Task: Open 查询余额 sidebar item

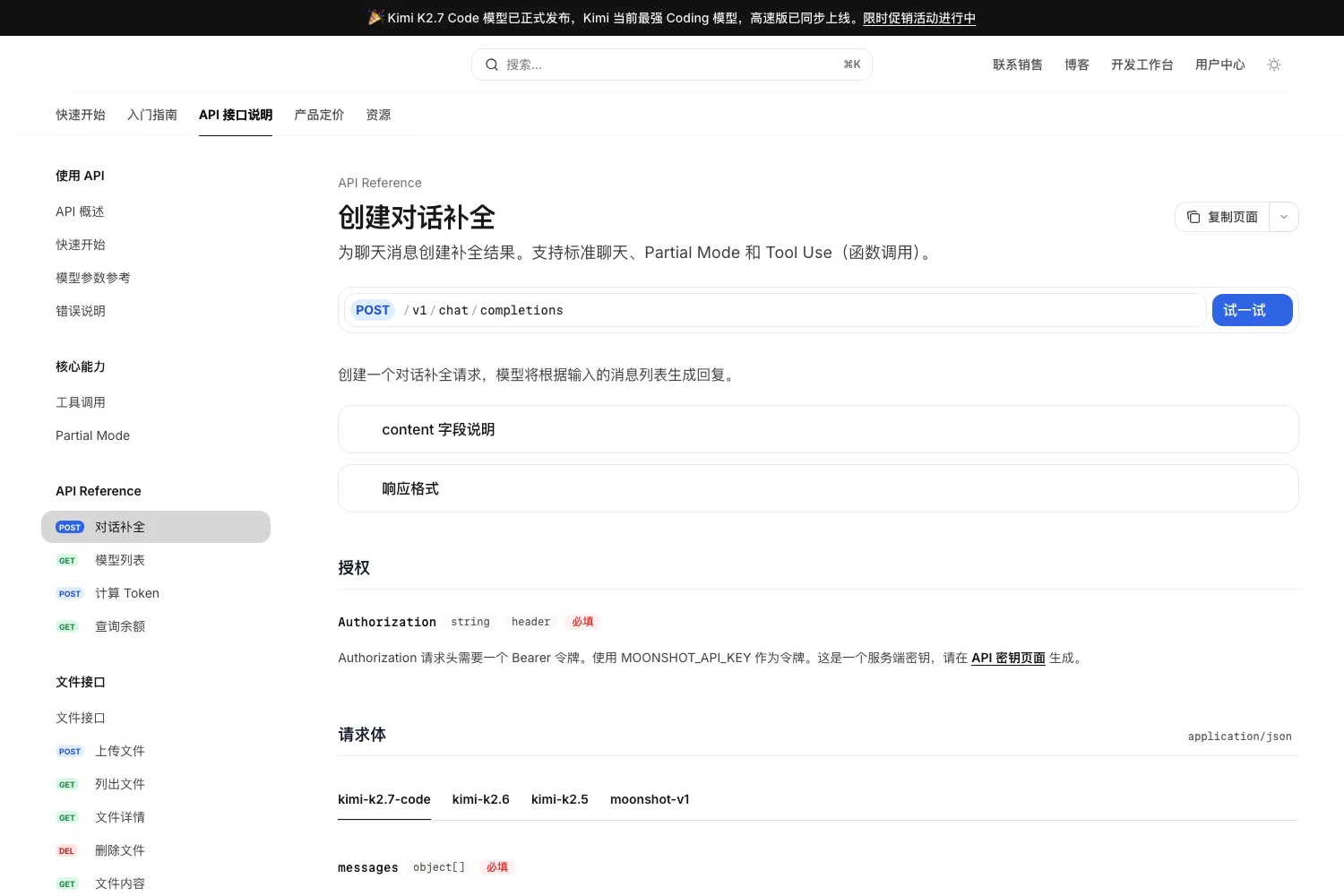Action: point(156,626)
